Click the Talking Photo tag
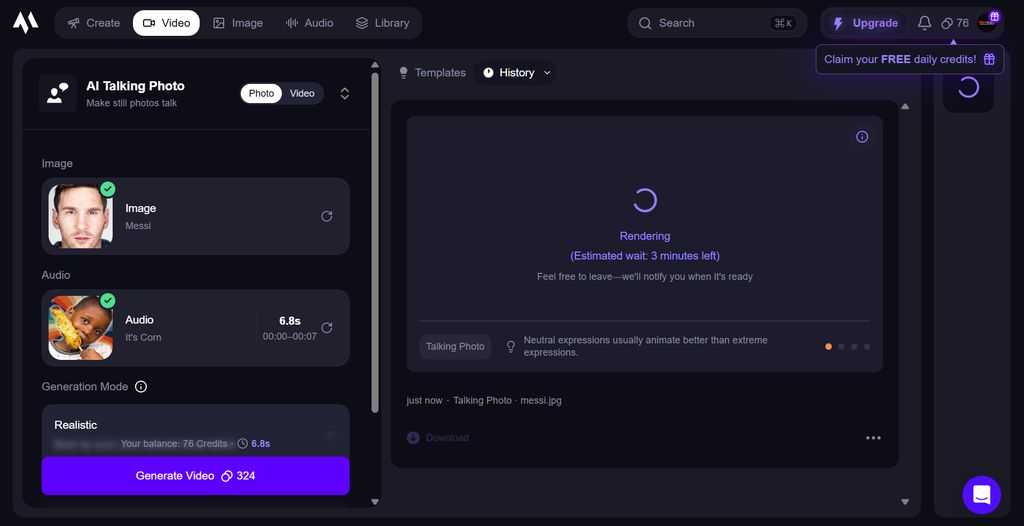The height and width of the screenshot is (526, 1024). pyautogui.click(x=455, y=346)
